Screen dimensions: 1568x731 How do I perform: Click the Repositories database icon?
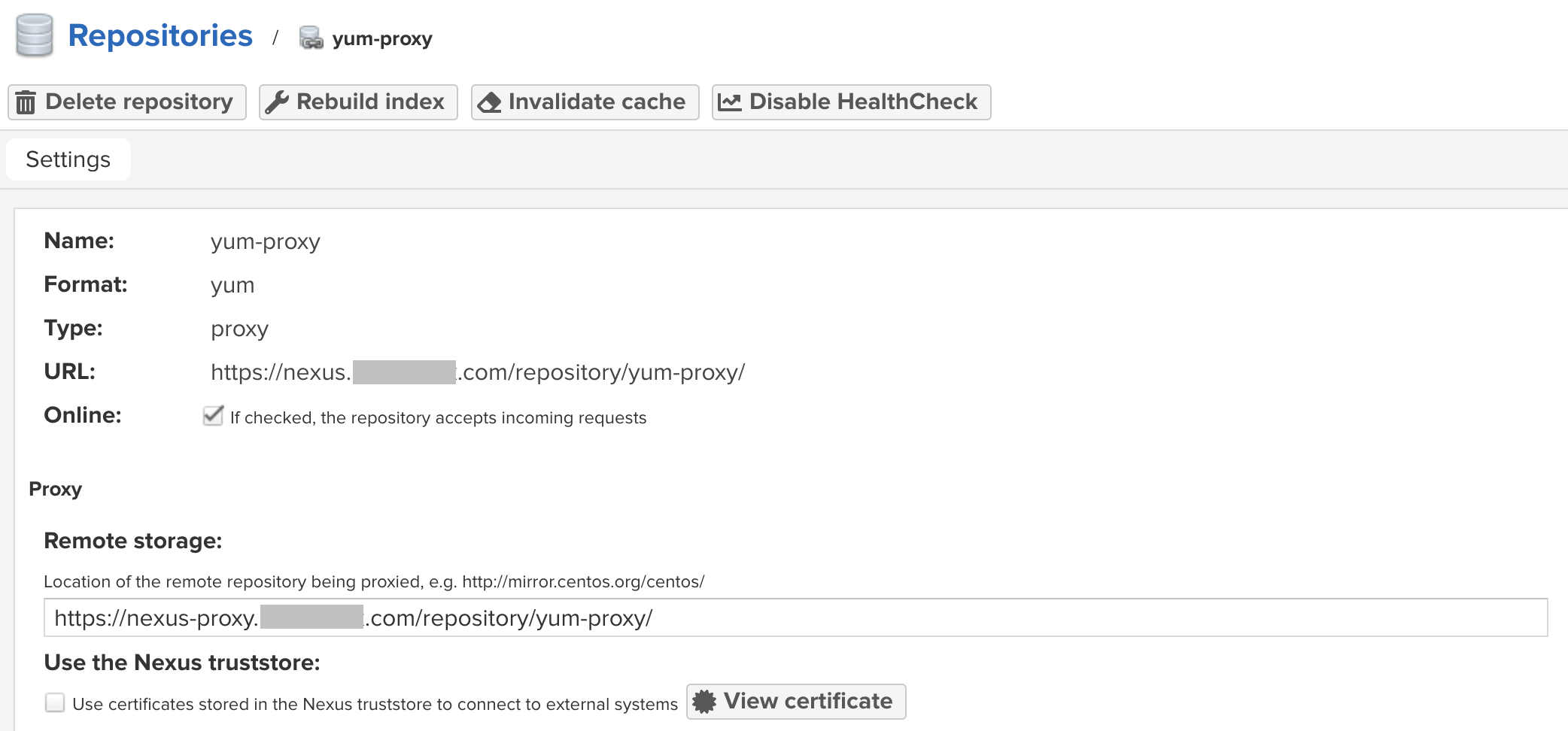34,35
